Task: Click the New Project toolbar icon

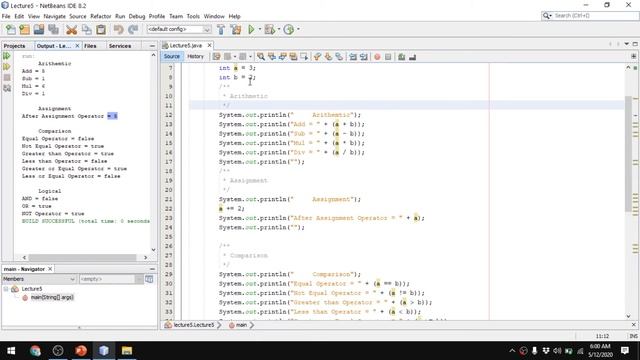Action: coord(24,29)
